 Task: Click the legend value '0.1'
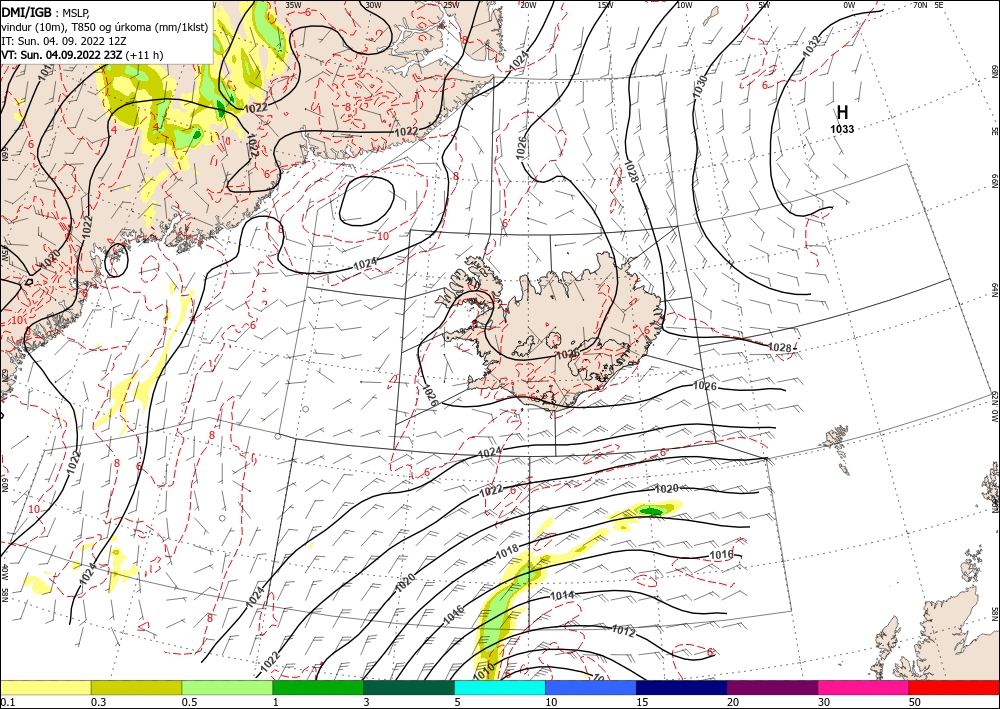(x=7, y=702)
